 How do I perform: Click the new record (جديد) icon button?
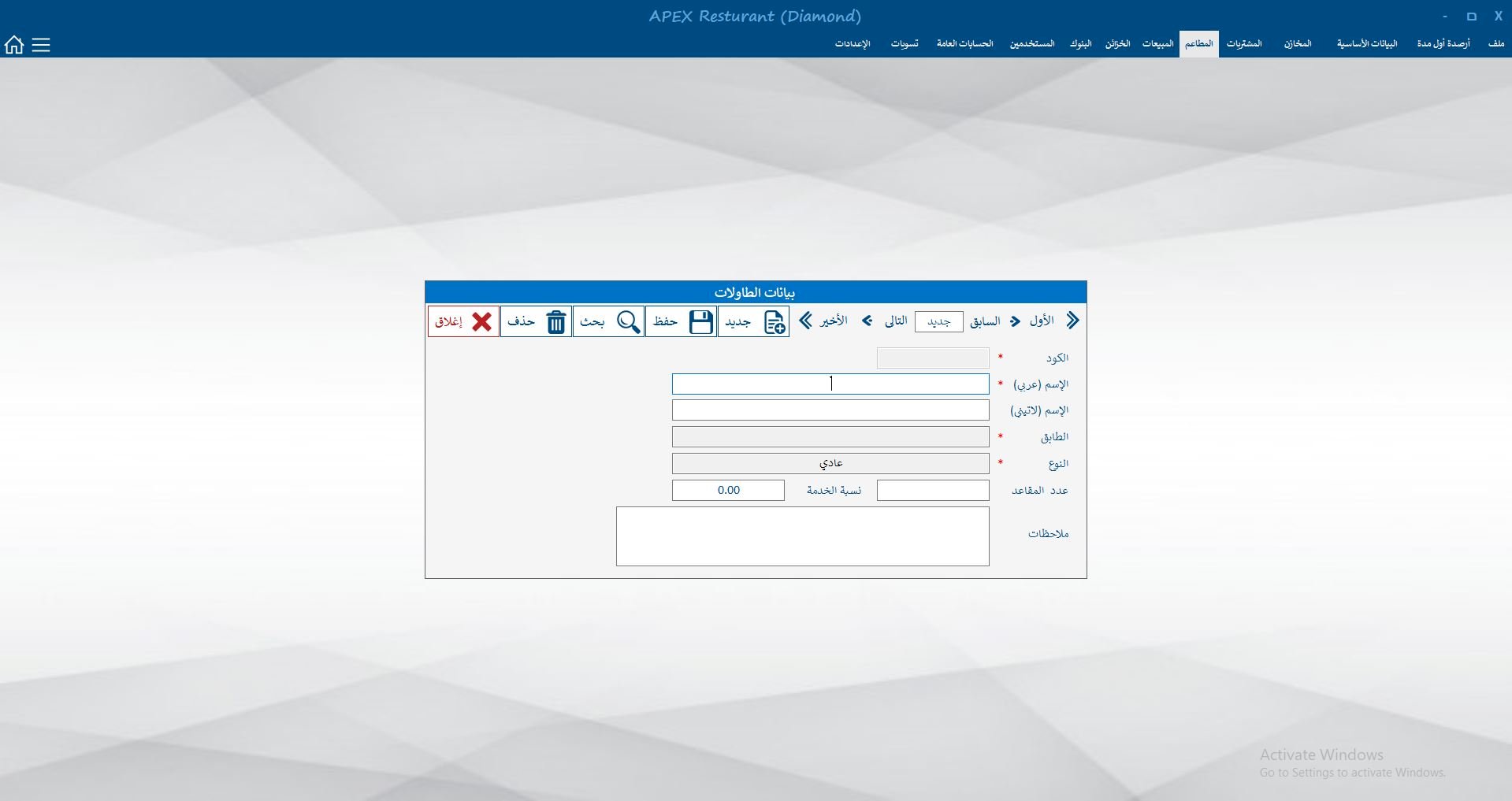[754, 321]
